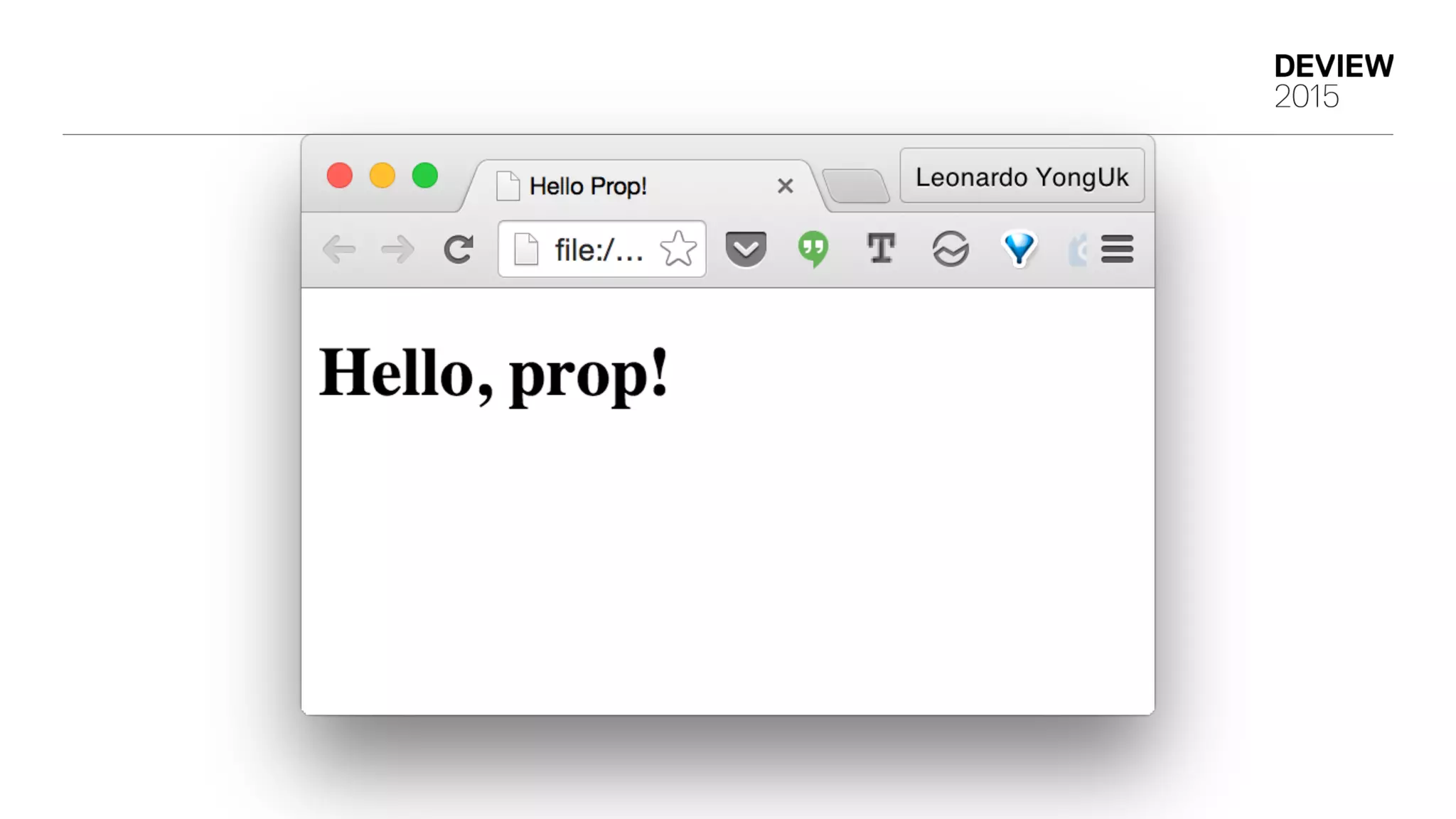Click the blue funnel extension icon

1019,250
